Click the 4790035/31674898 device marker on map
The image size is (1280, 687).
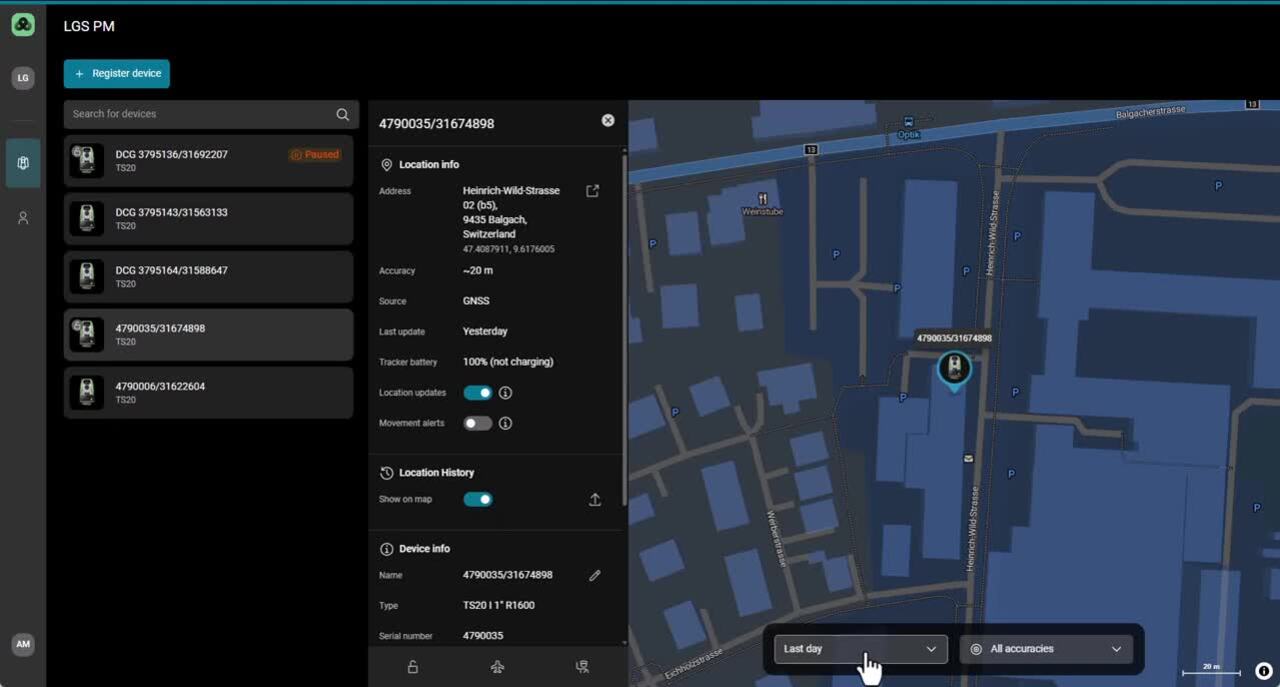tap(954, 369)
